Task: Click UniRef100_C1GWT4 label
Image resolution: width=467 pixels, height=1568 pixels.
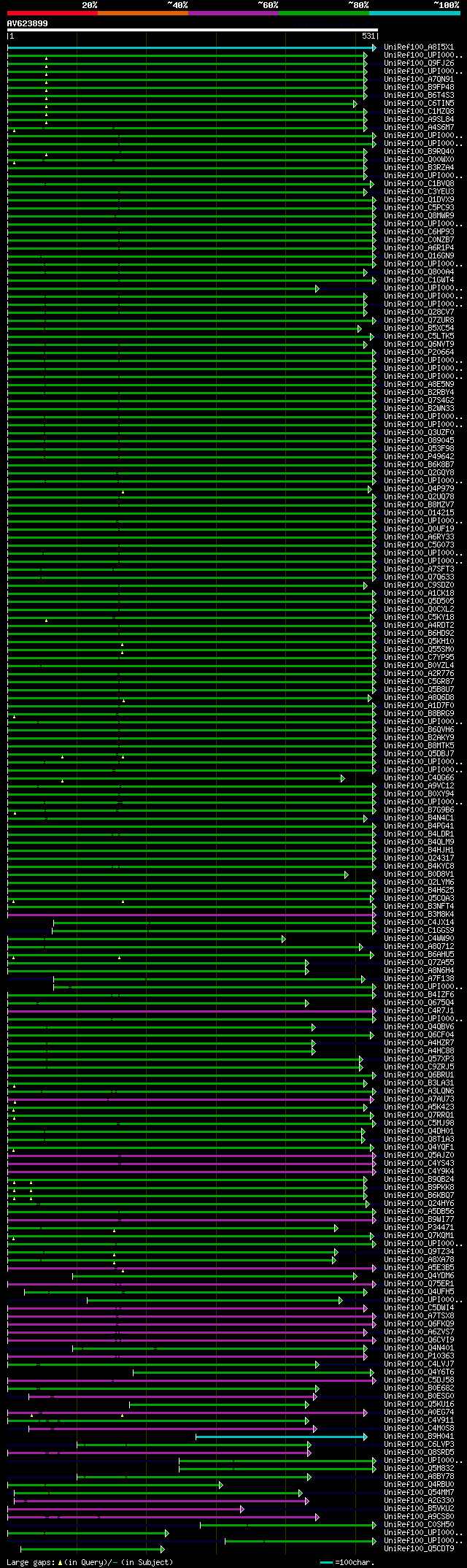Action: (419, 280)
